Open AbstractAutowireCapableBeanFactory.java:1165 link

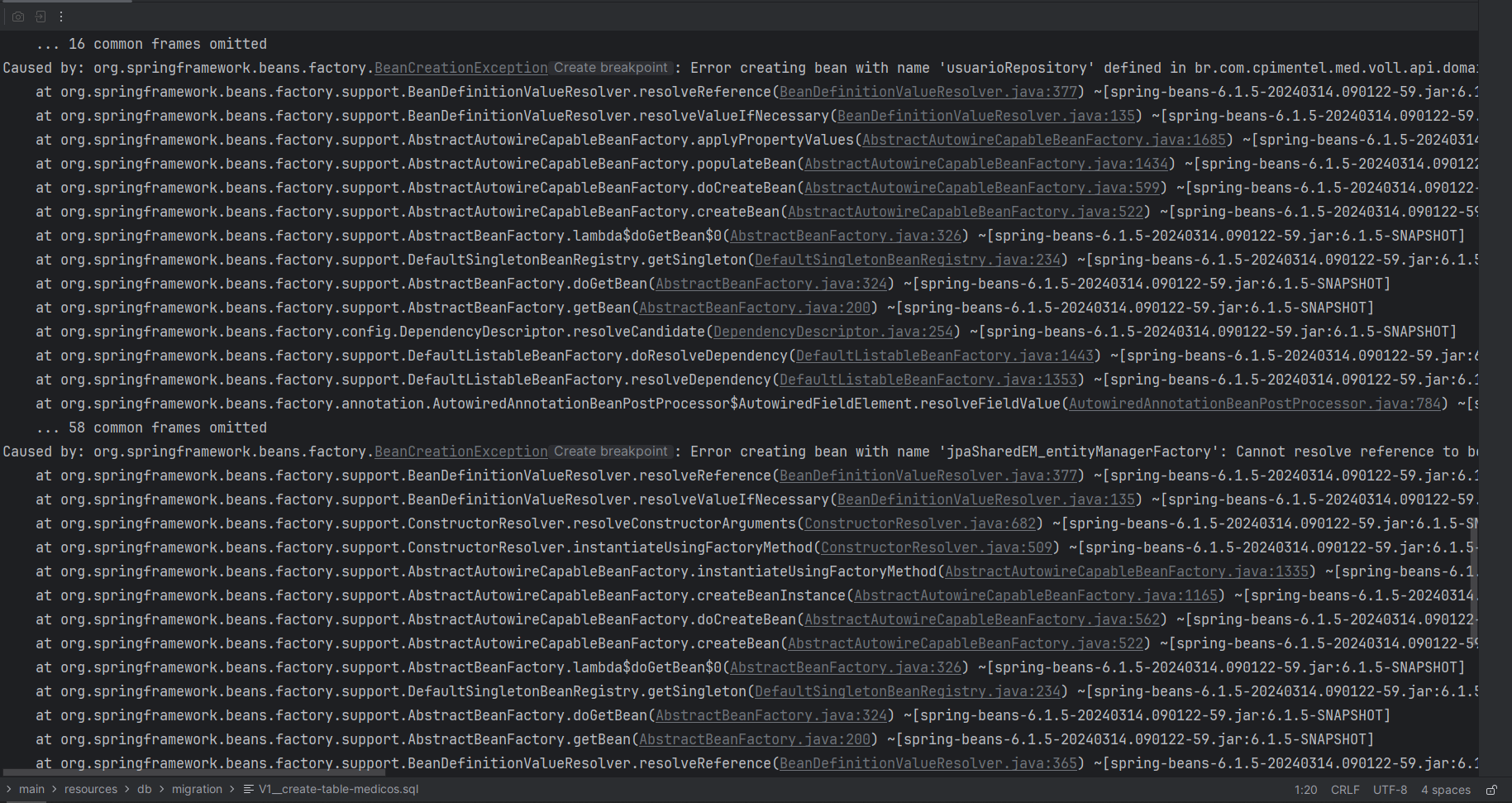point(1036,595)
